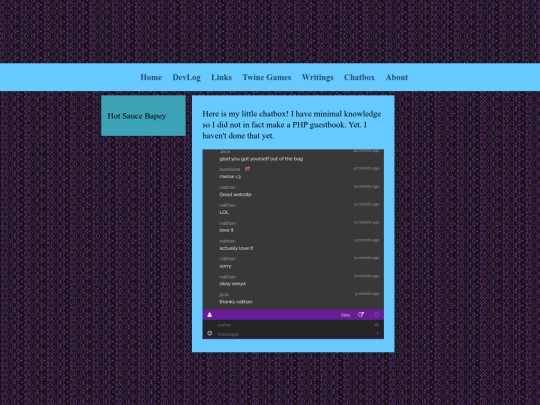
Task: Open the emoji picker icon
Action: 209,333
